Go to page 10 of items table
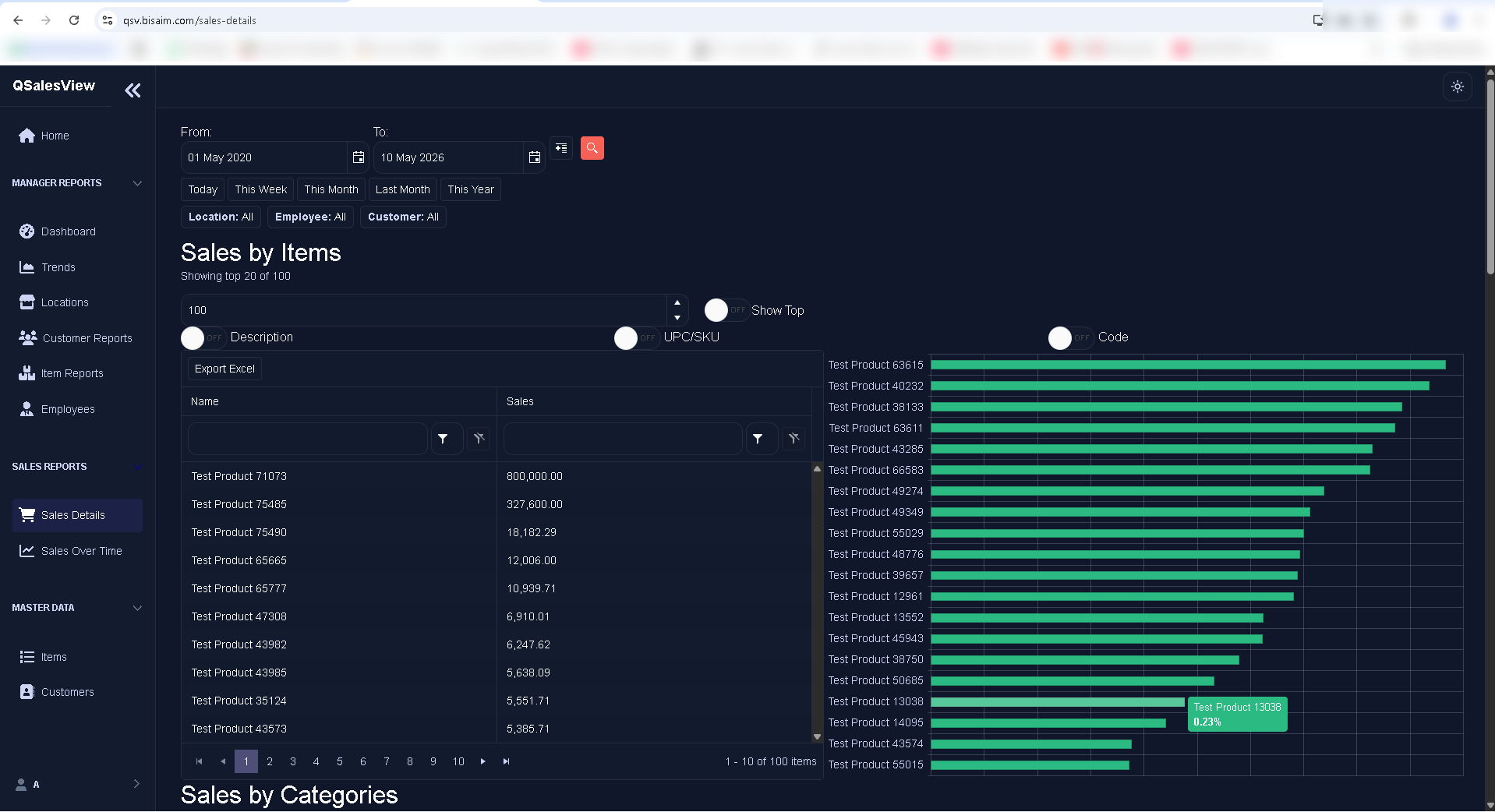The width and height of the screenshot is (1495, 812). pos(458,761)
